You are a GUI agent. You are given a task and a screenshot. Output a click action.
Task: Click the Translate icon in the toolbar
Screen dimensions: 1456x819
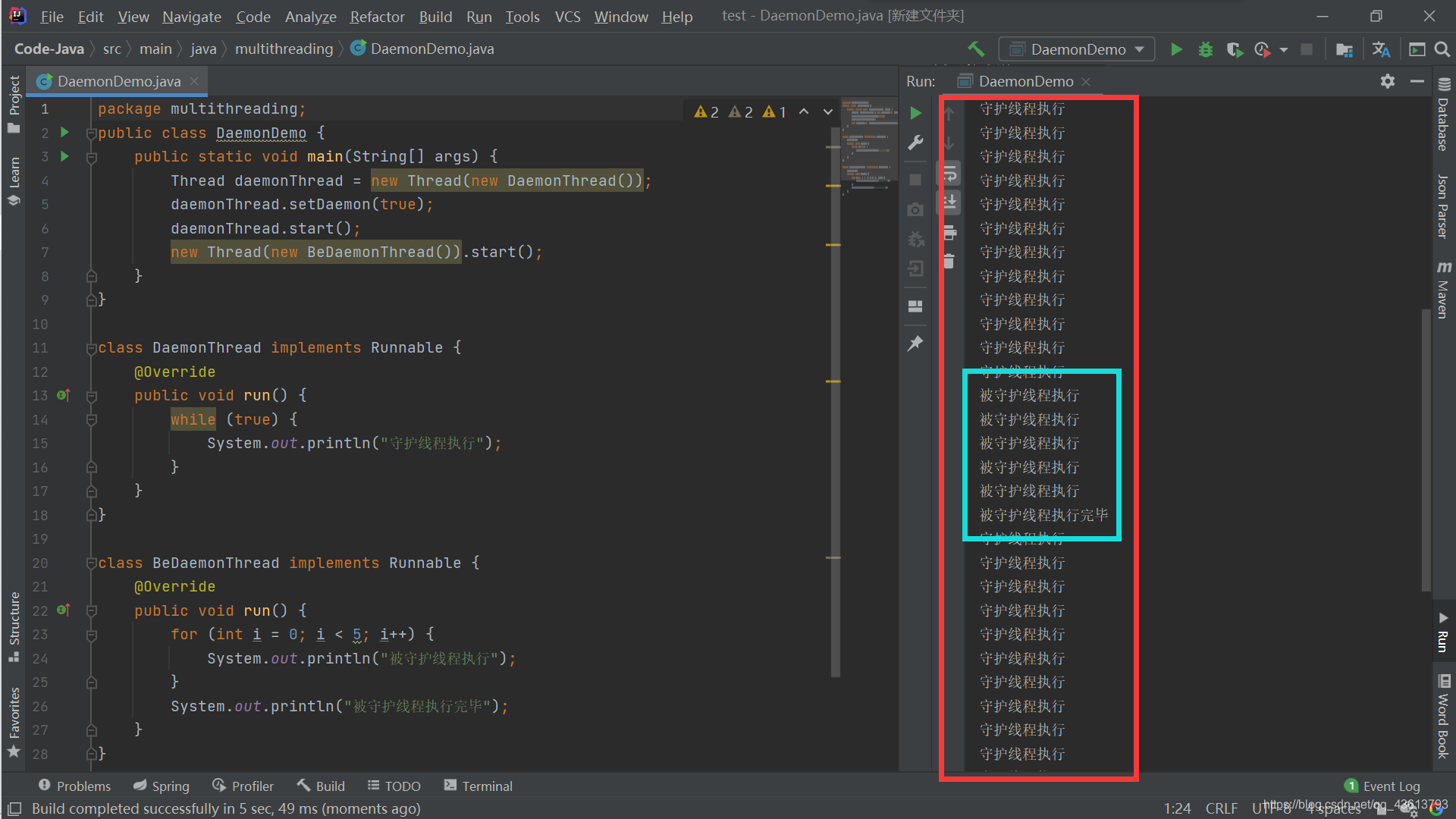coord(1381,49)
